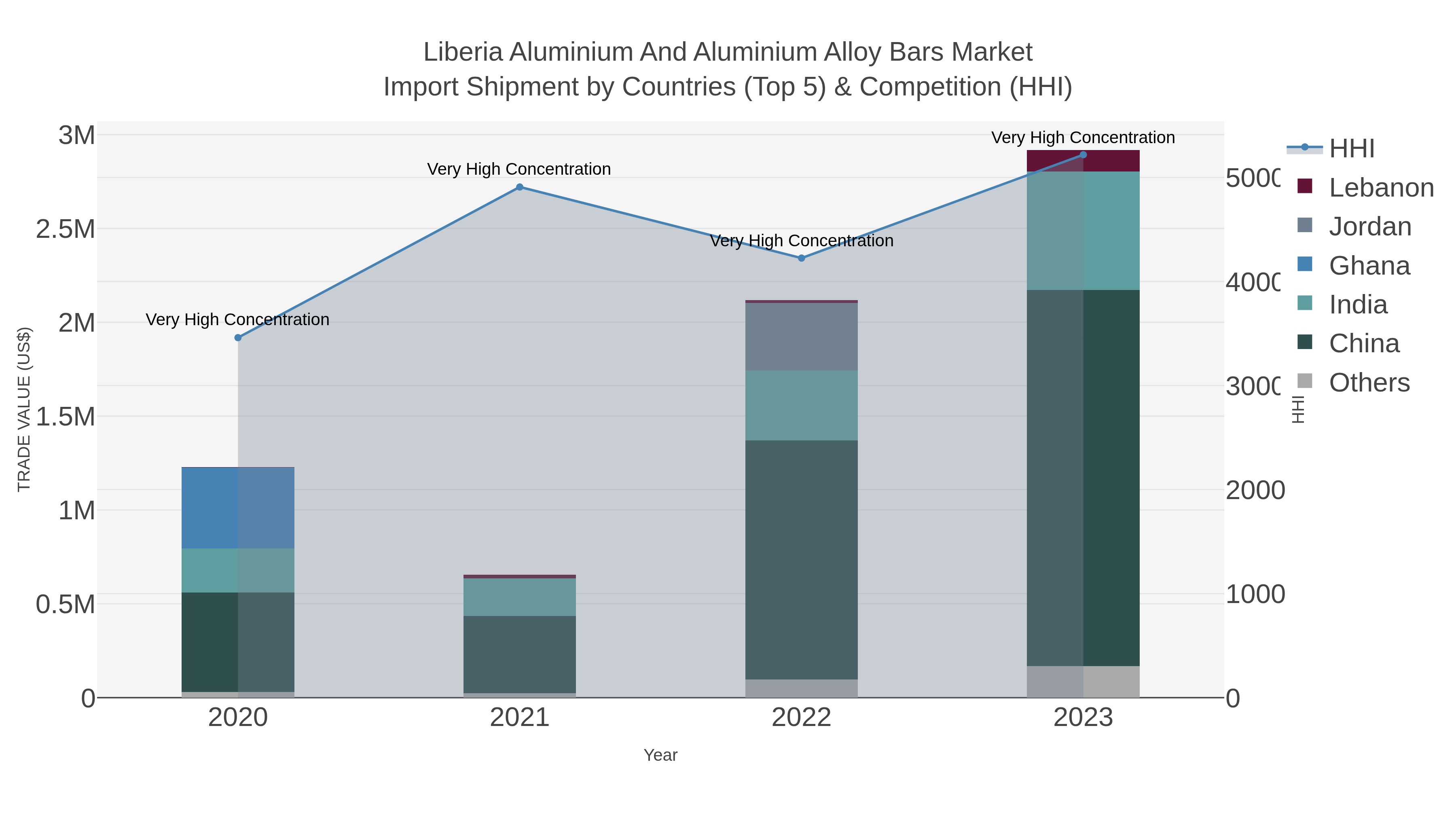1456x819 pixels.
Task: Click the HHI data point for 2022
Action: point(802,258)
